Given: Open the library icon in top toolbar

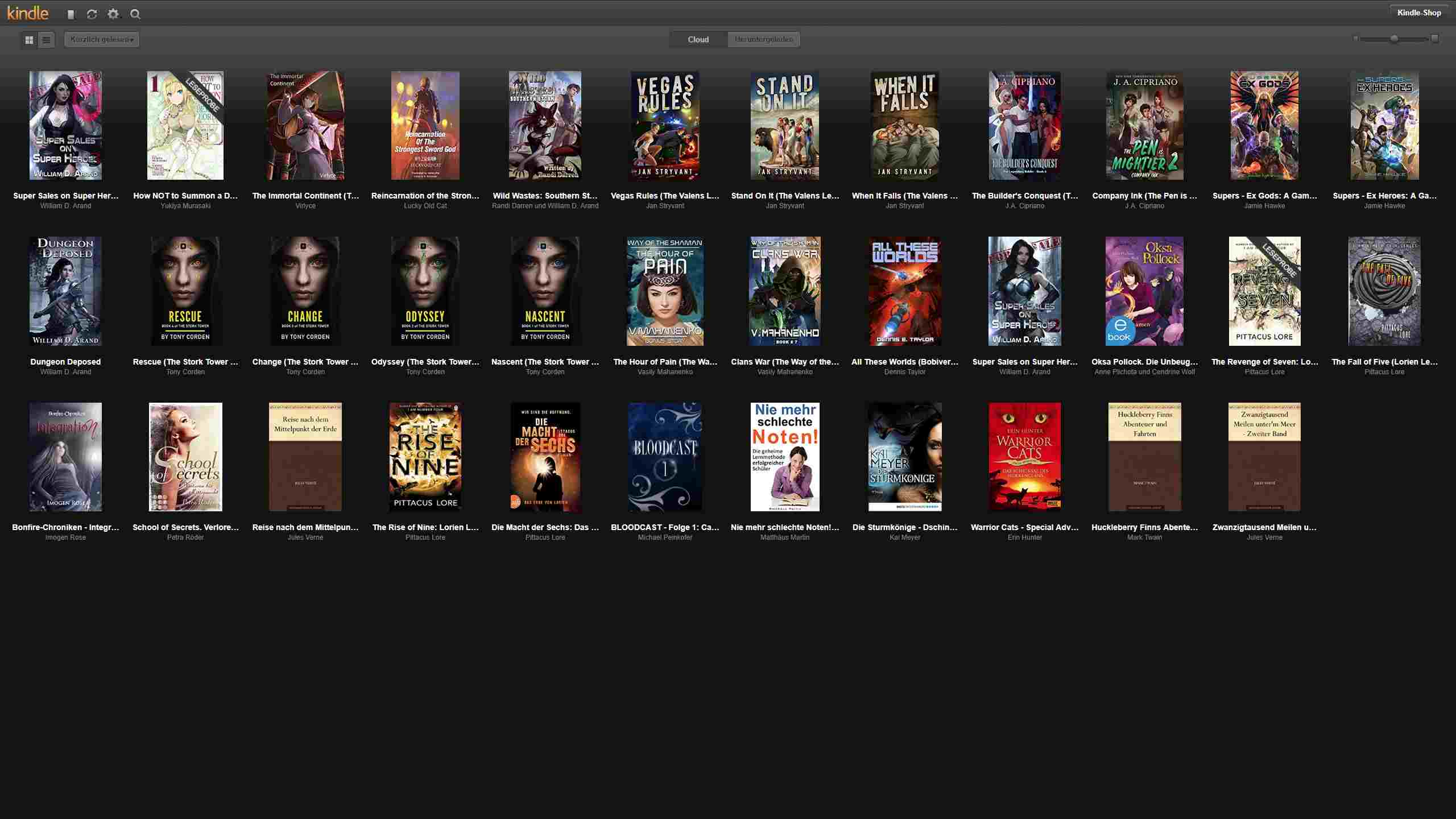Looking at the screenshot, I should [x=71, y=14].
